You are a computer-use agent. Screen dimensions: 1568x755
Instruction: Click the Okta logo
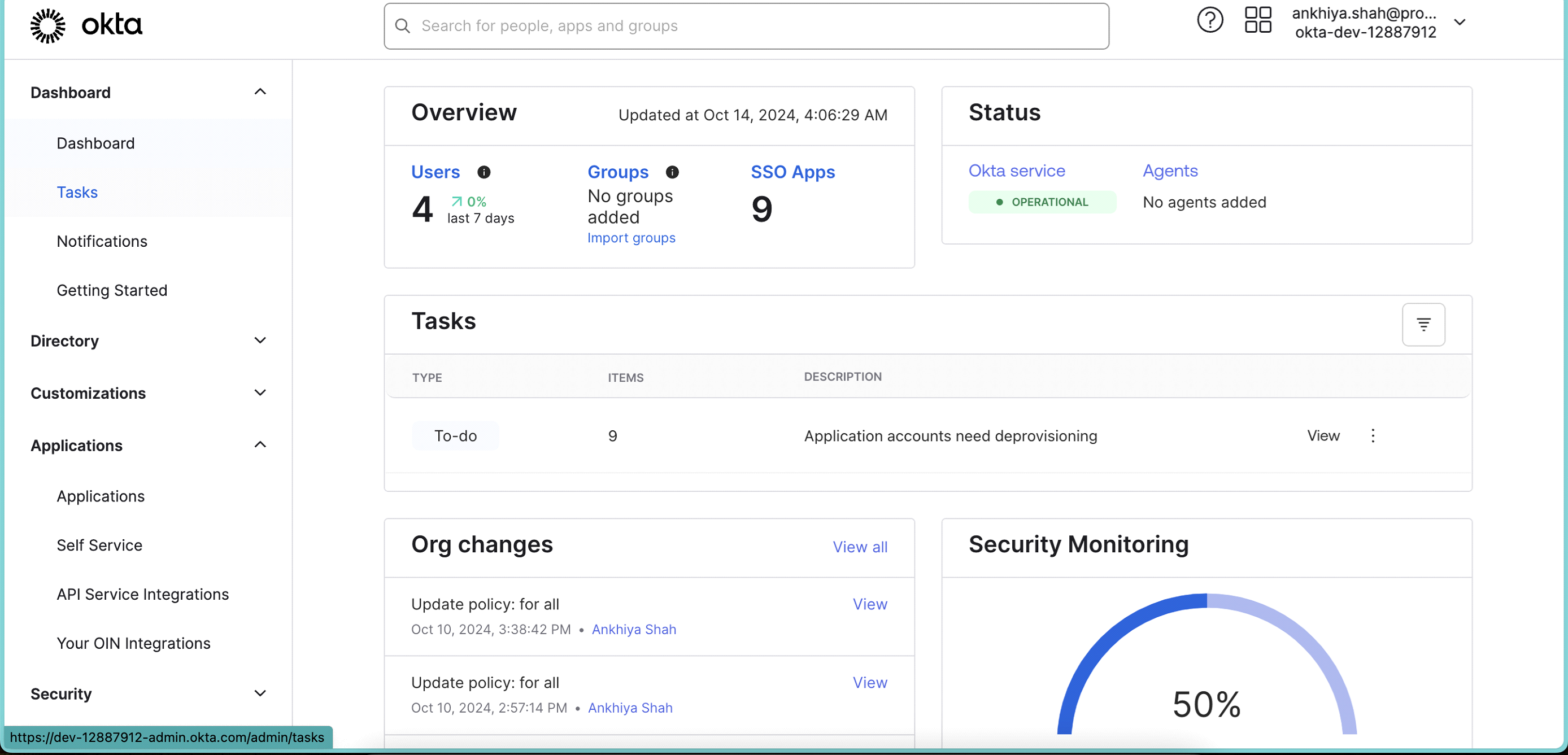pyautogui.click(x=85, y=25)
